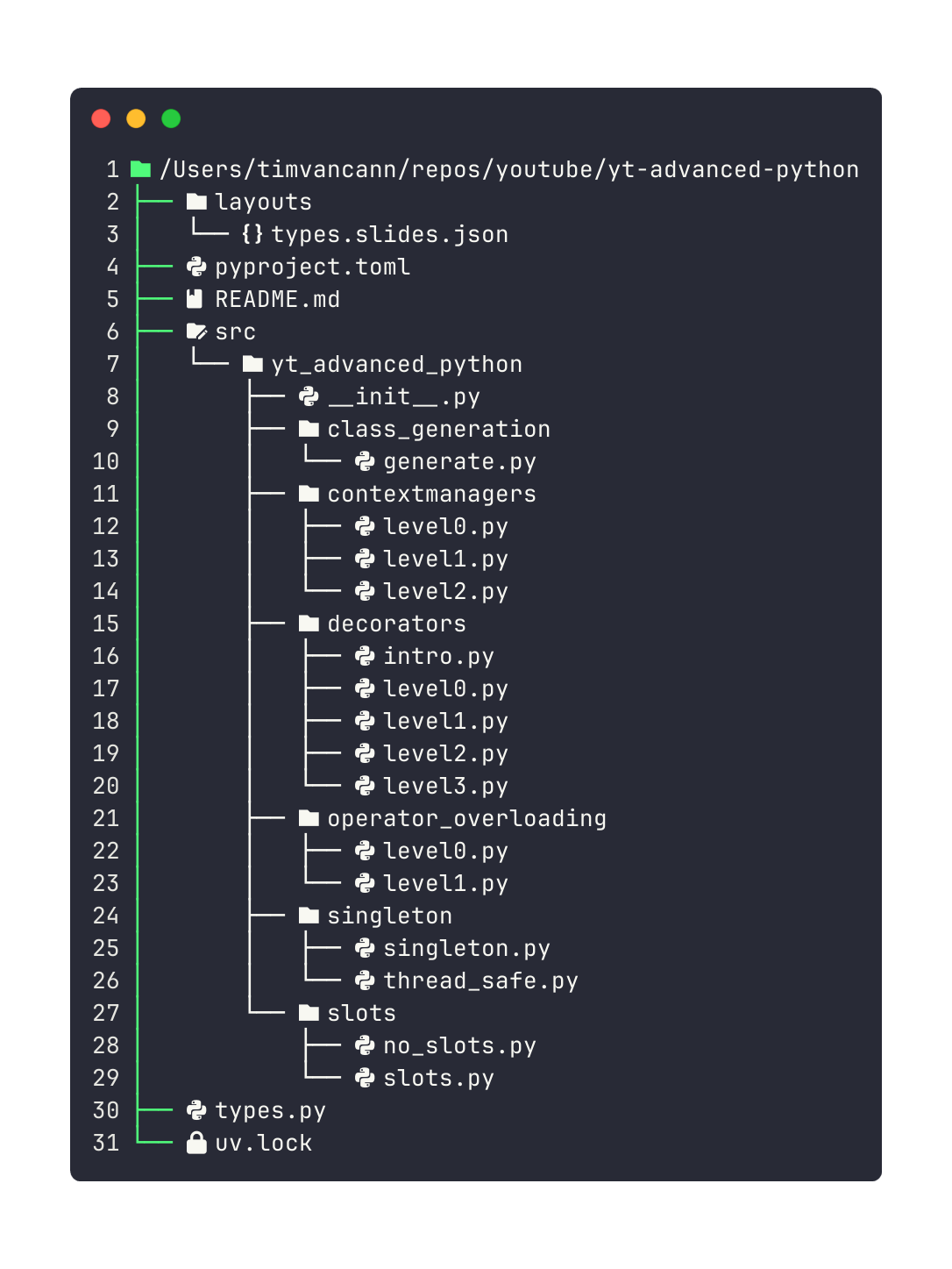The width and height of the screenshot is (952, 1269).
Task: Click the green root folder icon
Action: click(140, 169)
